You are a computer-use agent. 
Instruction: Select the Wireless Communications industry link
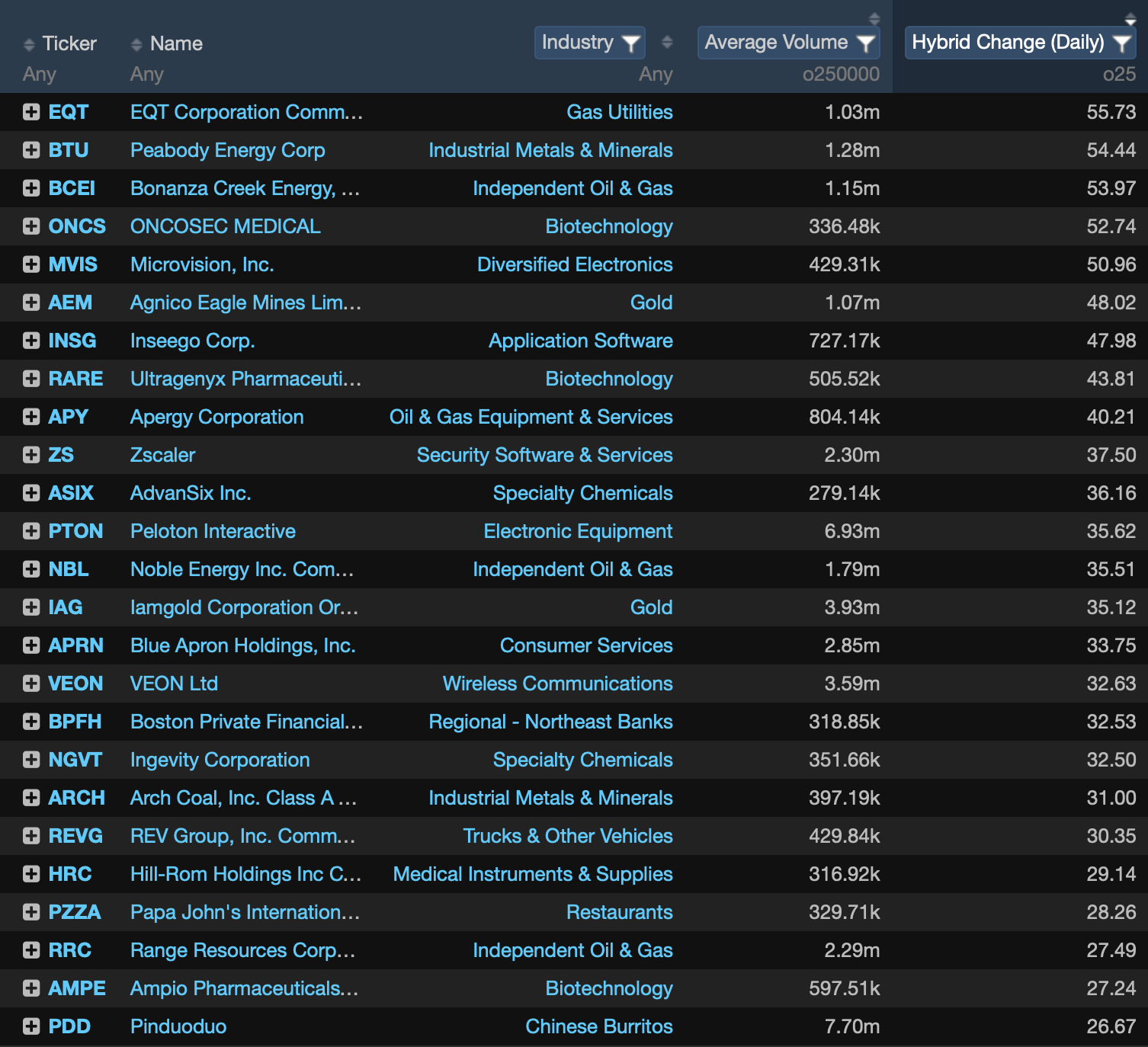point(558,684)
